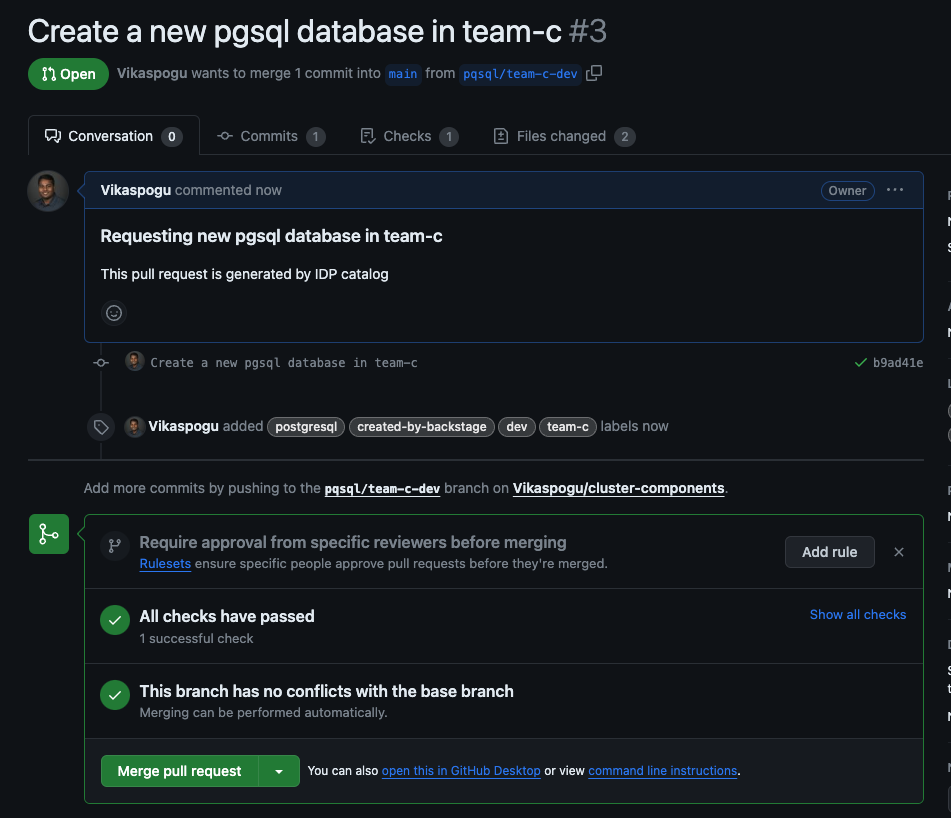Image resolution: width=951 pixels, height=818 pixels.
Task: Click Show all checks
Action: [x=858, y=614]
